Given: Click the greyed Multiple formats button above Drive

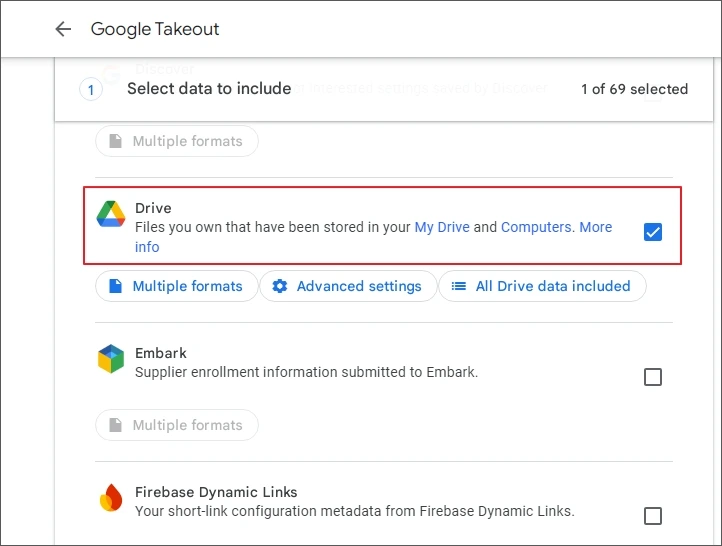Looking at the screenshot, I should [x=177, y=141].
